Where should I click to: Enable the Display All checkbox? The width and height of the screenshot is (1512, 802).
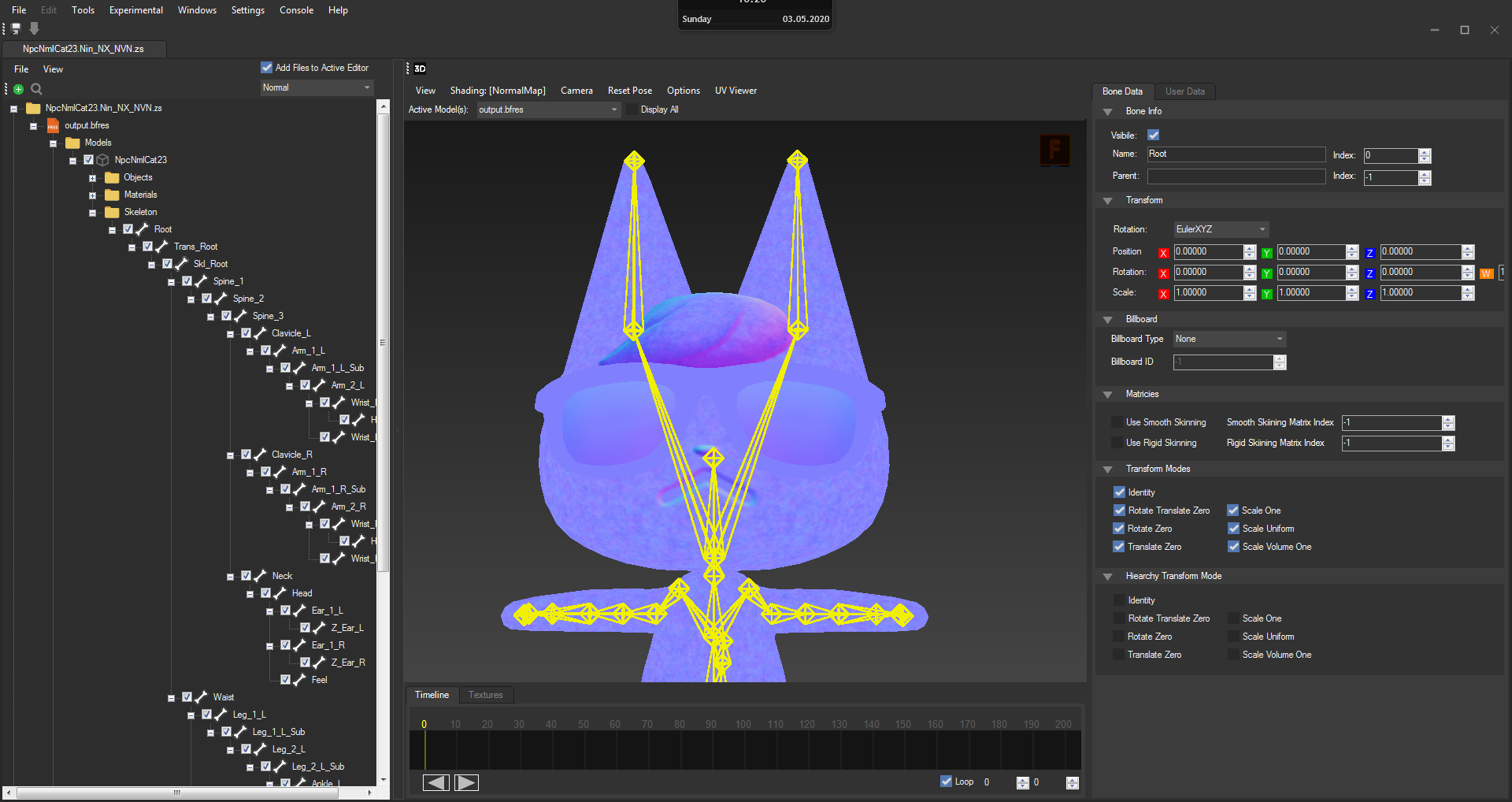coord(632,110)
